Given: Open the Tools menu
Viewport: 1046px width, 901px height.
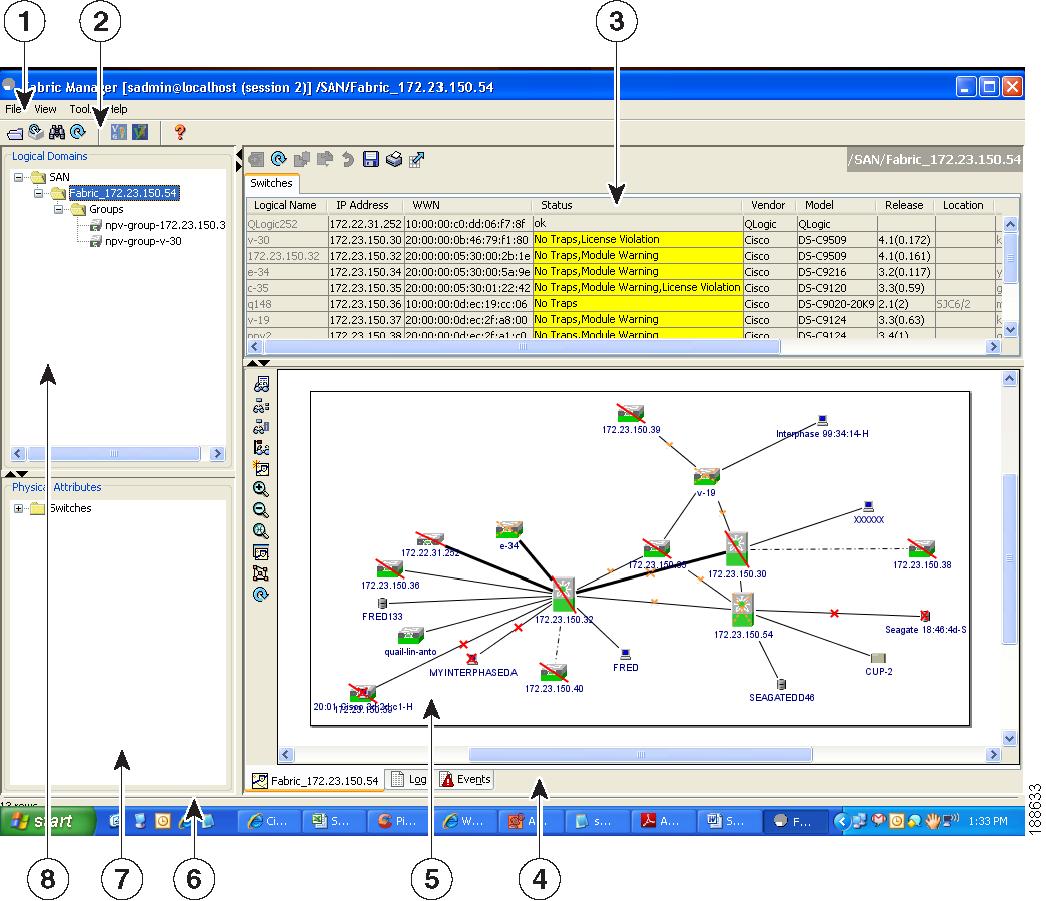Looking at the screenshot, I should [81, 109].
